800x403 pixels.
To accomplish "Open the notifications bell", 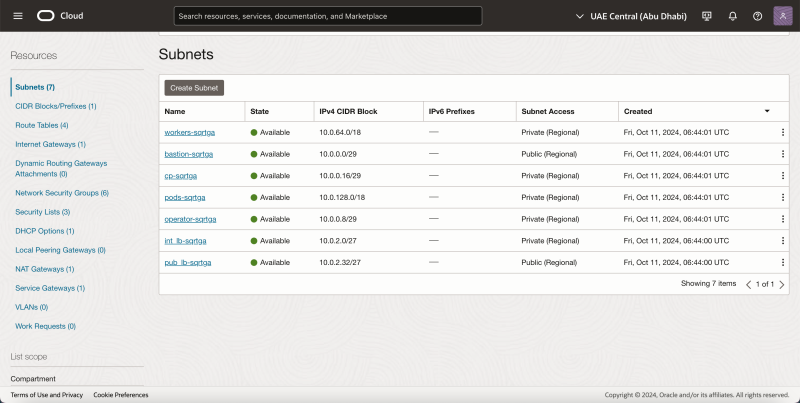I will pos(733,16).
